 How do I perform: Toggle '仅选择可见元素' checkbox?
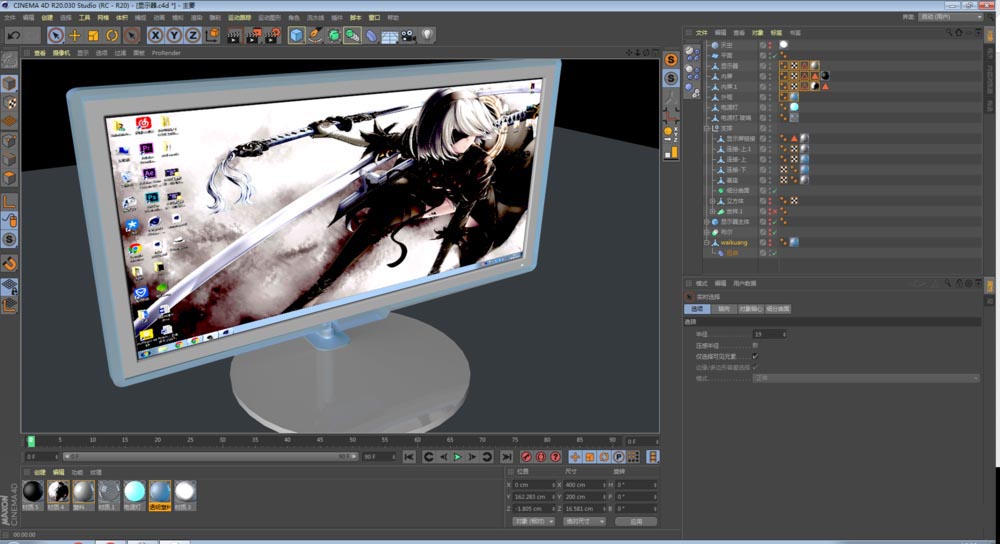755,356
